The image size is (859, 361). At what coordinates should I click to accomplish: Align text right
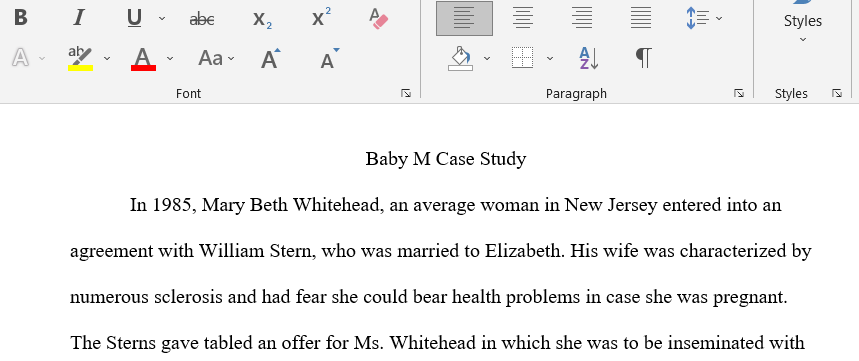(582, 18)
